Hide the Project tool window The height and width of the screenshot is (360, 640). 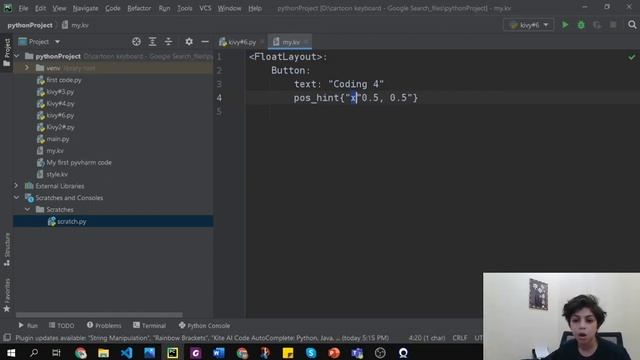pos(205,42)
